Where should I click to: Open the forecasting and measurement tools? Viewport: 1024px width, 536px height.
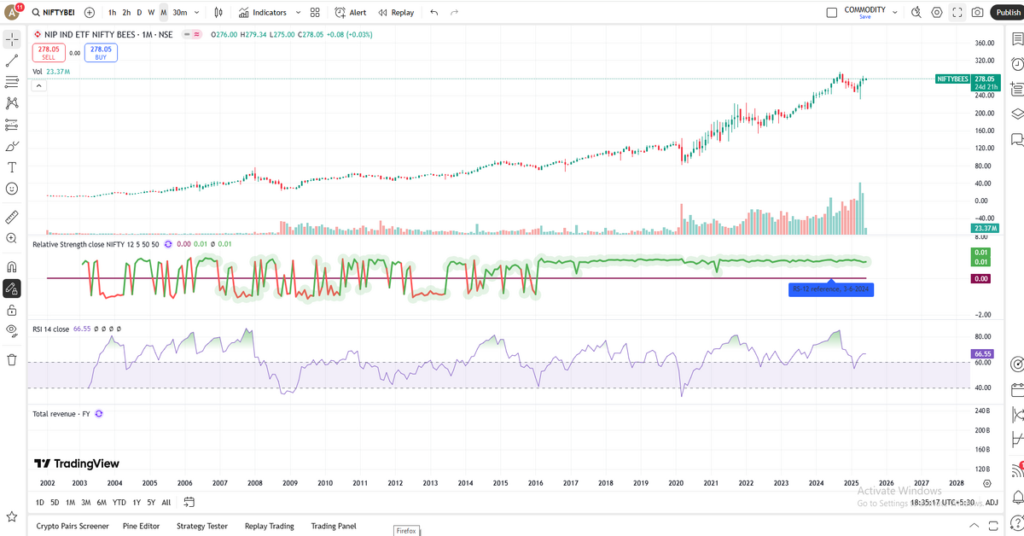[x=12, y=125]
